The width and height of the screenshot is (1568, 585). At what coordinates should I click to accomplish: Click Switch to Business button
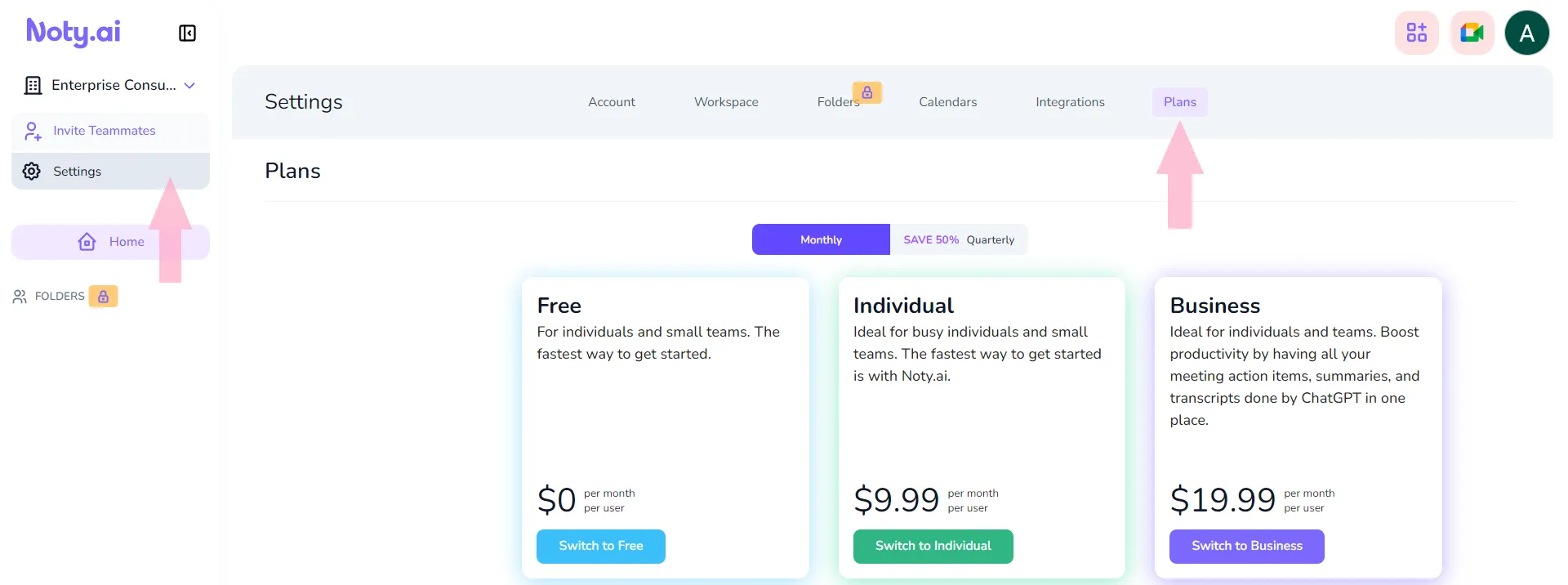(x=1247, y=546)
